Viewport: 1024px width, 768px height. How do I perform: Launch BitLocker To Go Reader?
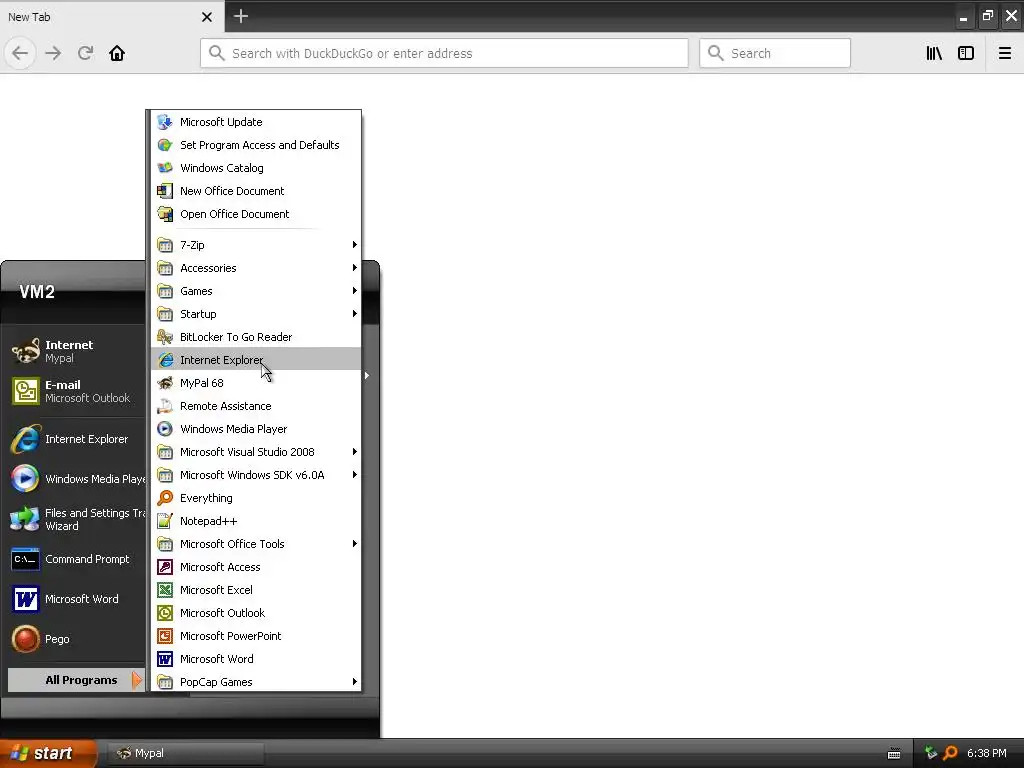(256, 337)
